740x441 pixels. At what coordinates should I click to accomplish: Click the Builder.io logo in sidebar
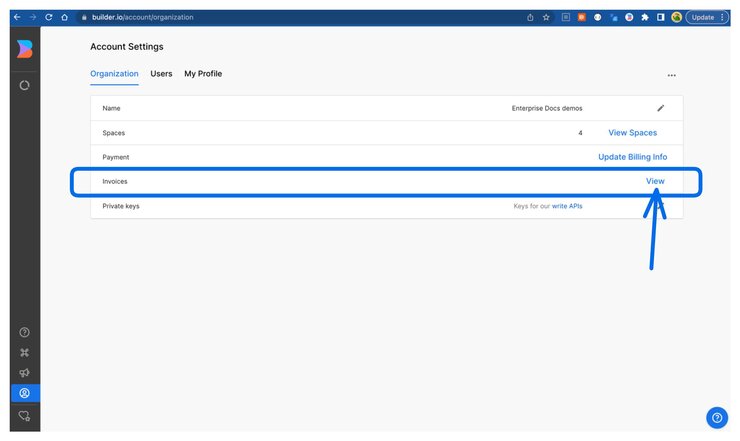(25, 49)
